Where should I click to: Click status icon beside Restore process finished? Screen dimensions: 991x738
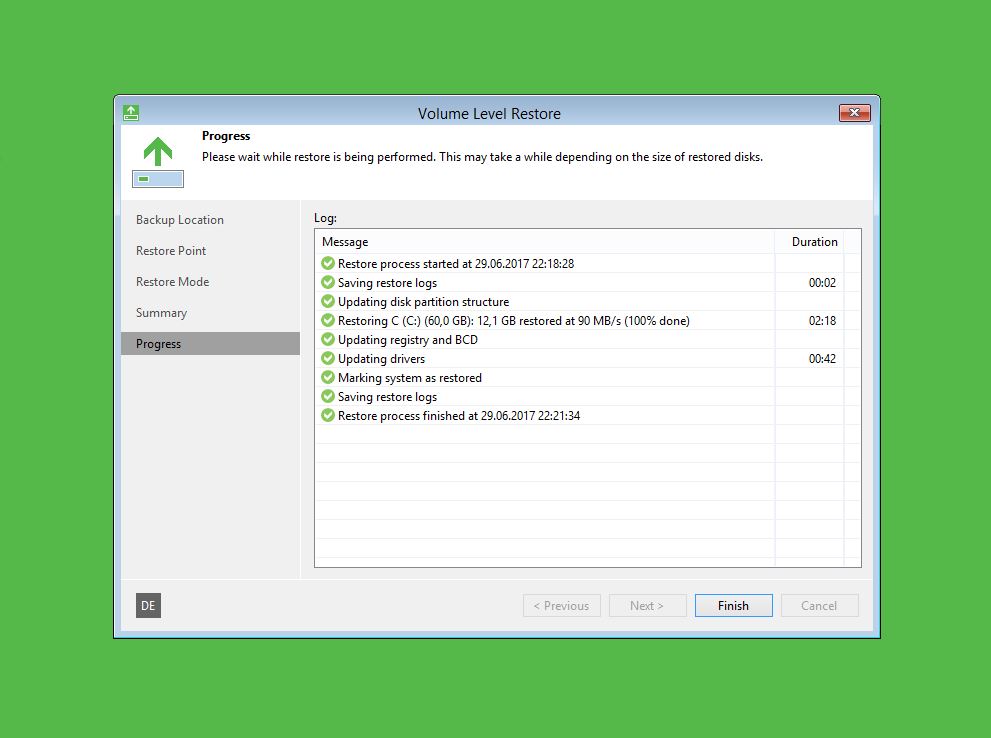[x=328, y=416]
